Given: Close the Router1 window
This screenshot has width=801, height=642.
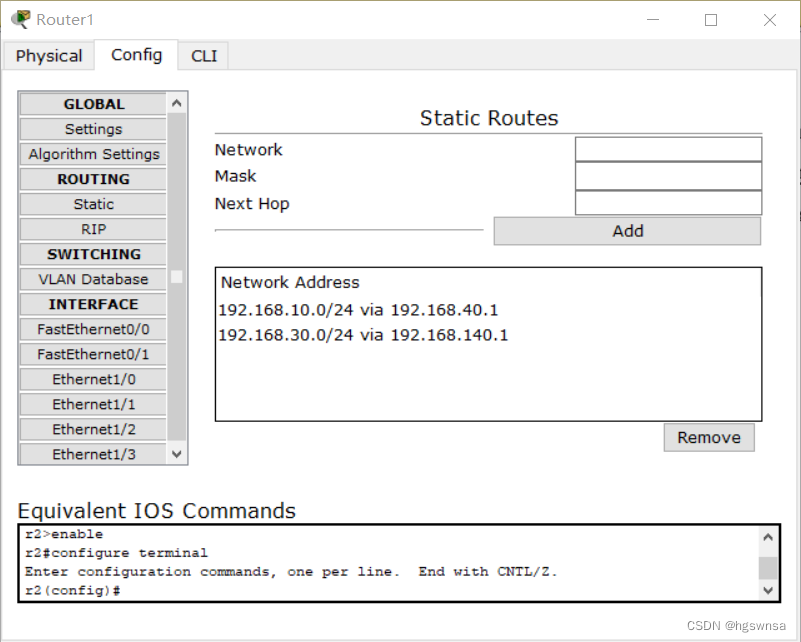Looking at the screenshot, I should [x=770, y=20].
